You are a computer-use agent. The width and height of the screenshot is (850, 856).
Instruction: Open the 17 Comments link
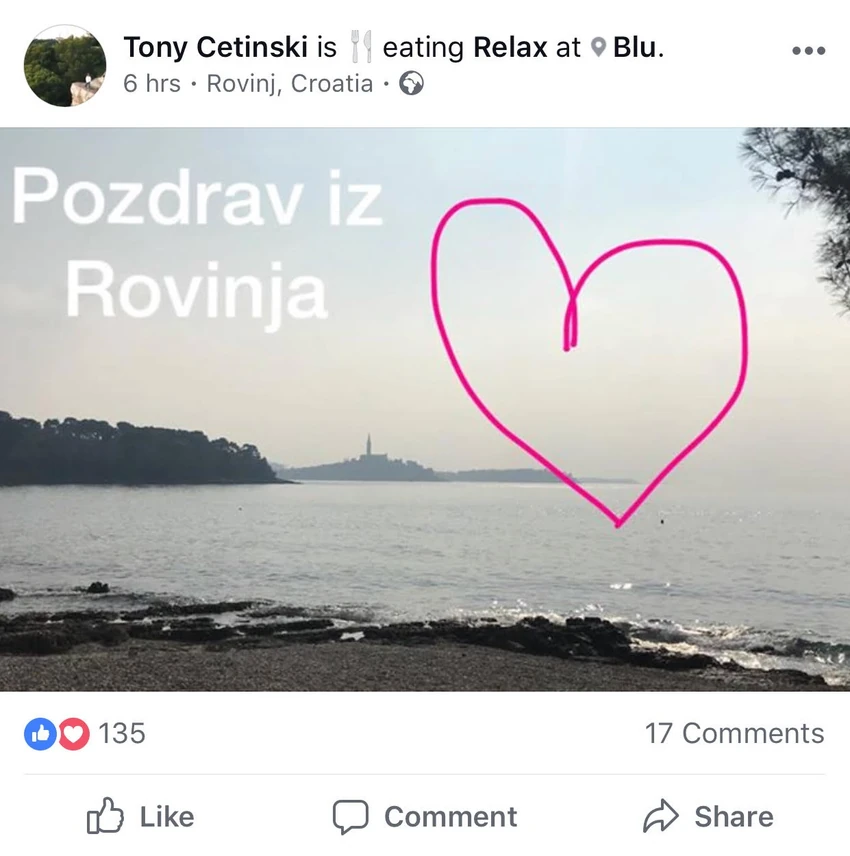click(x=734, y=733)
